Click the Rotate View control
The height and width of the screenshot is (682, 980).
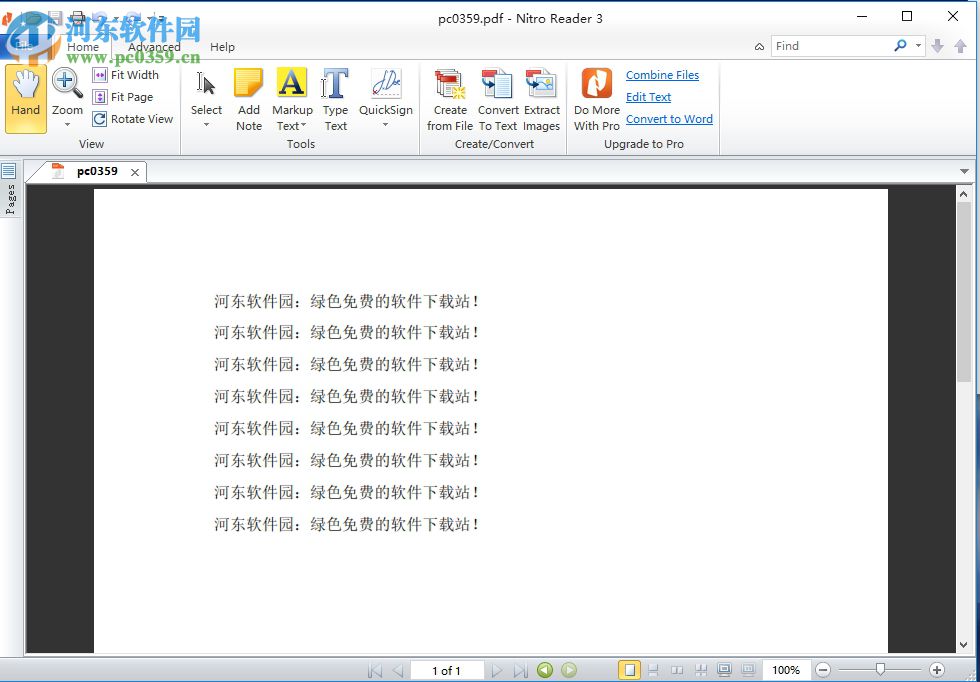[133, 119]
